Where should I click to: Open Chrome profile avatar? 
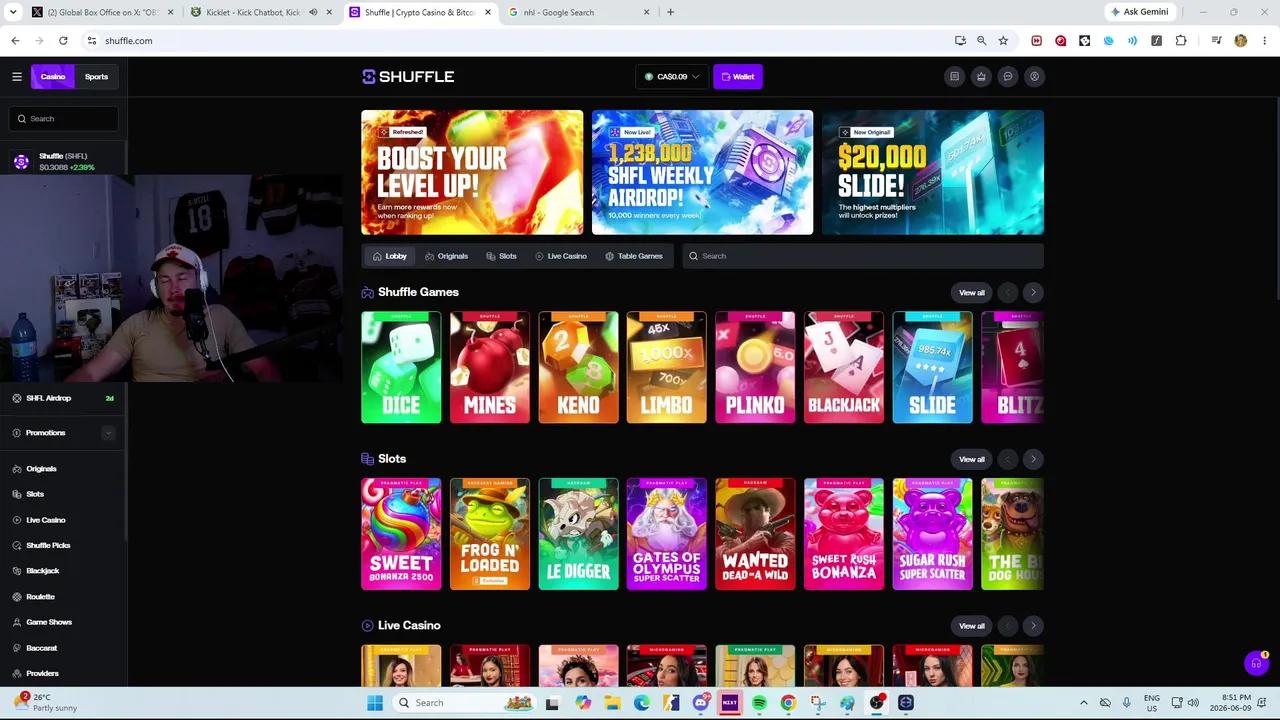(1241, 41)
